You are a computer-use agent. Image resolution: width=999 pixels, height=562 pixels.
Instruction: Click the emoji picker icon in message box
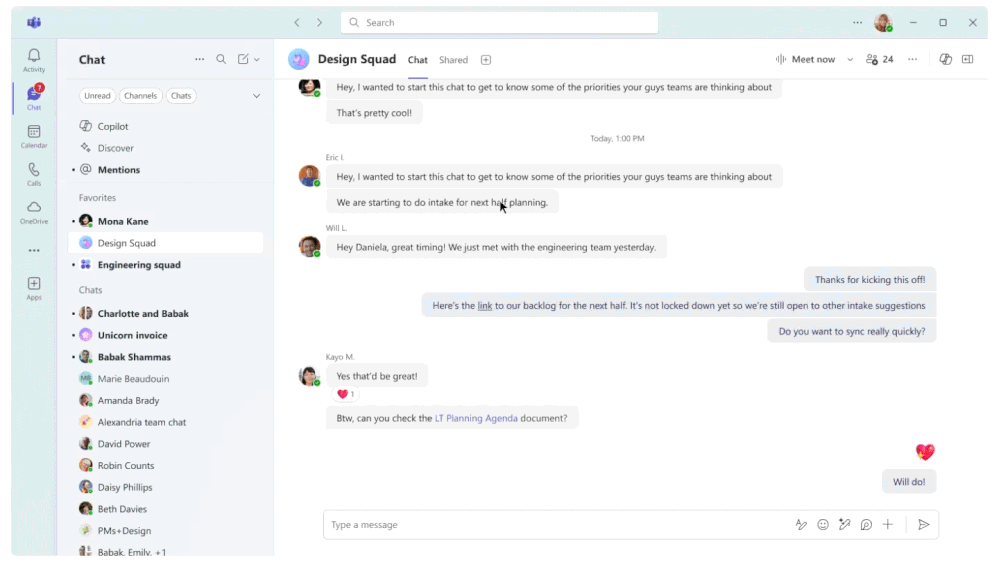pos(823,524)
